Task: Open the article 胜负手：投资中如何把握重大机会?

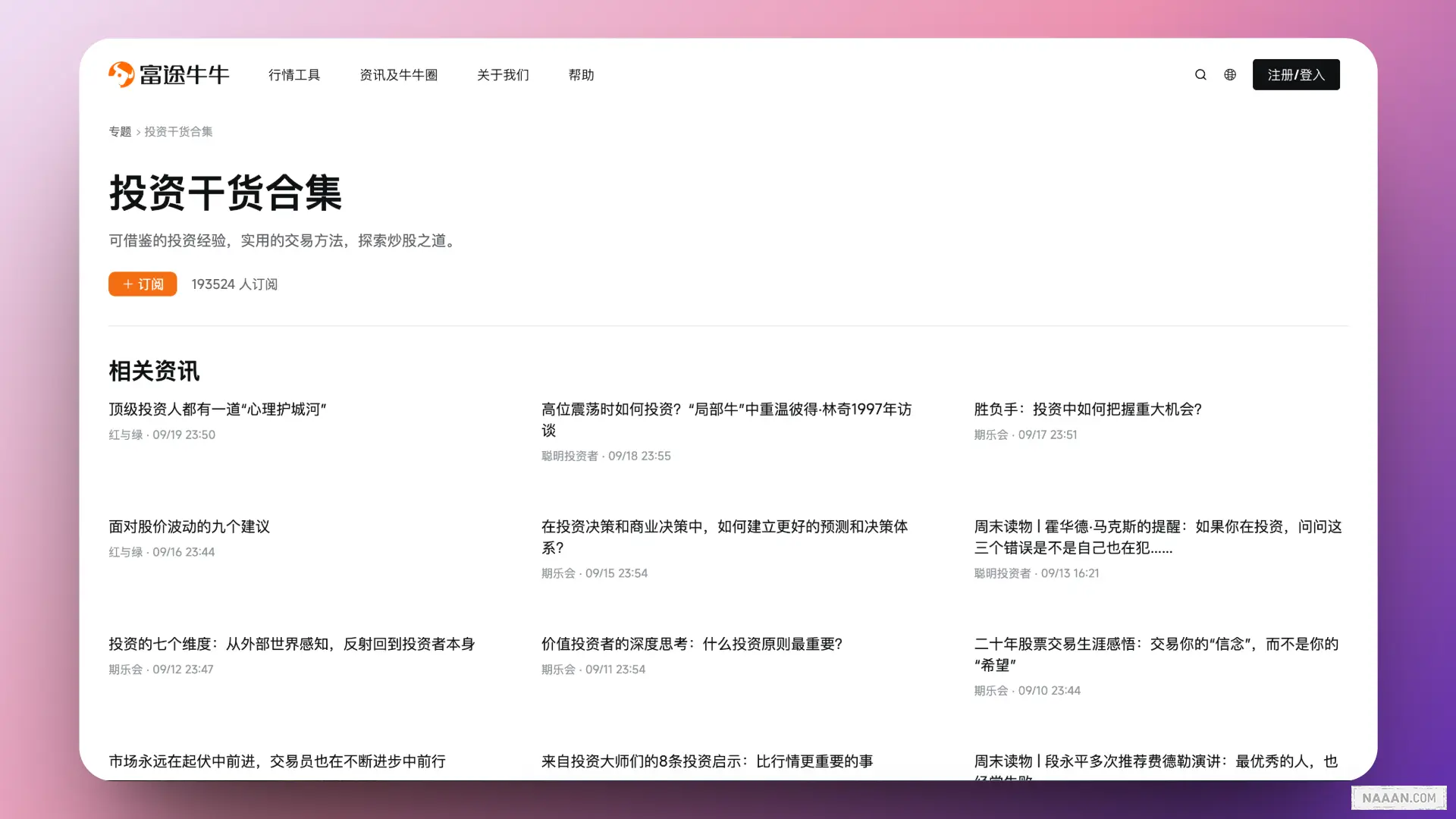Action: point(1087,409)
